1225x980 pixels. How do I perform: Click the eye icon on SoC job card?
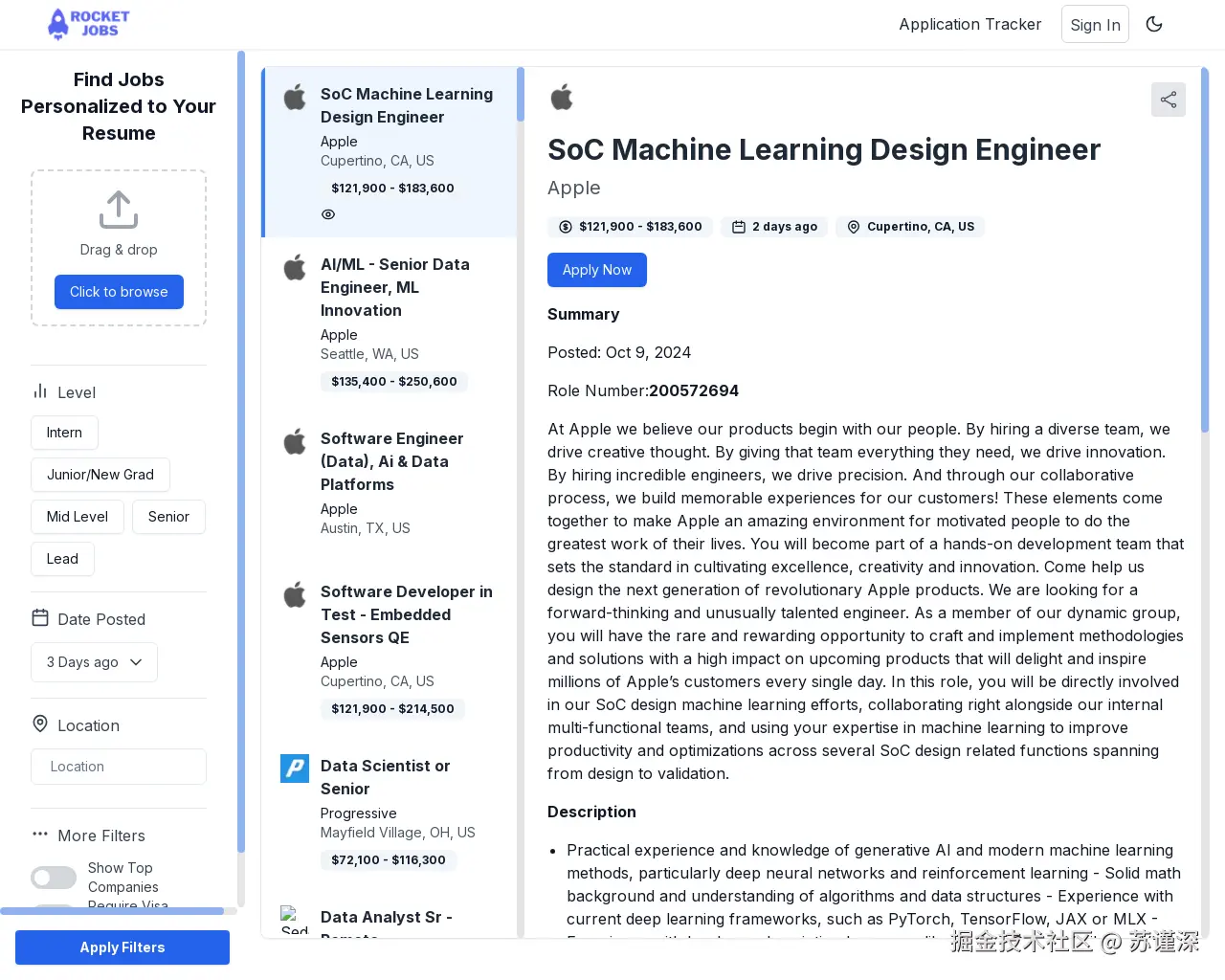click(x=328, y=214)
